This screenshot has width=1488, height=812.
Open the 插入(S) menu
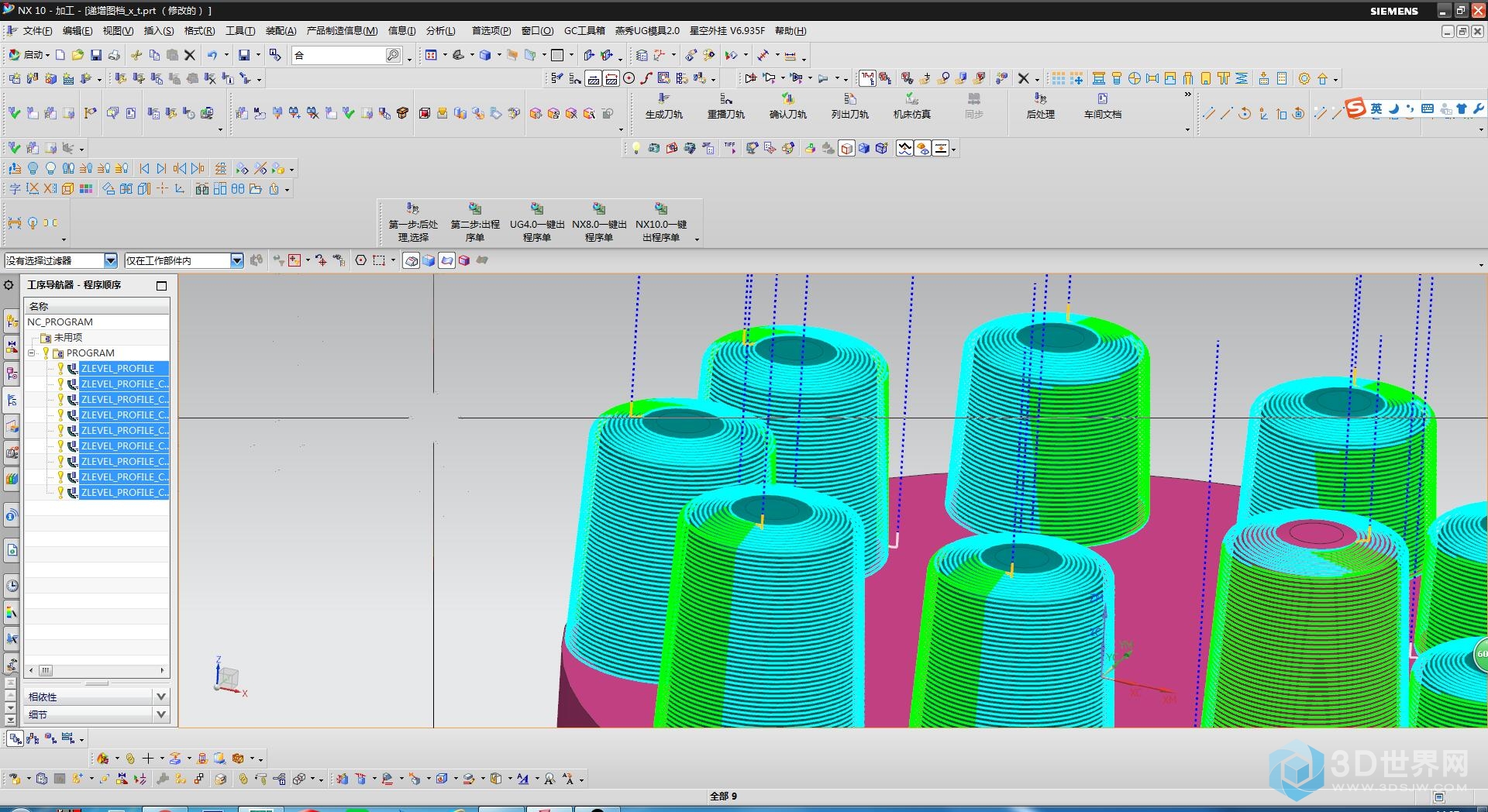pos(159,31)
